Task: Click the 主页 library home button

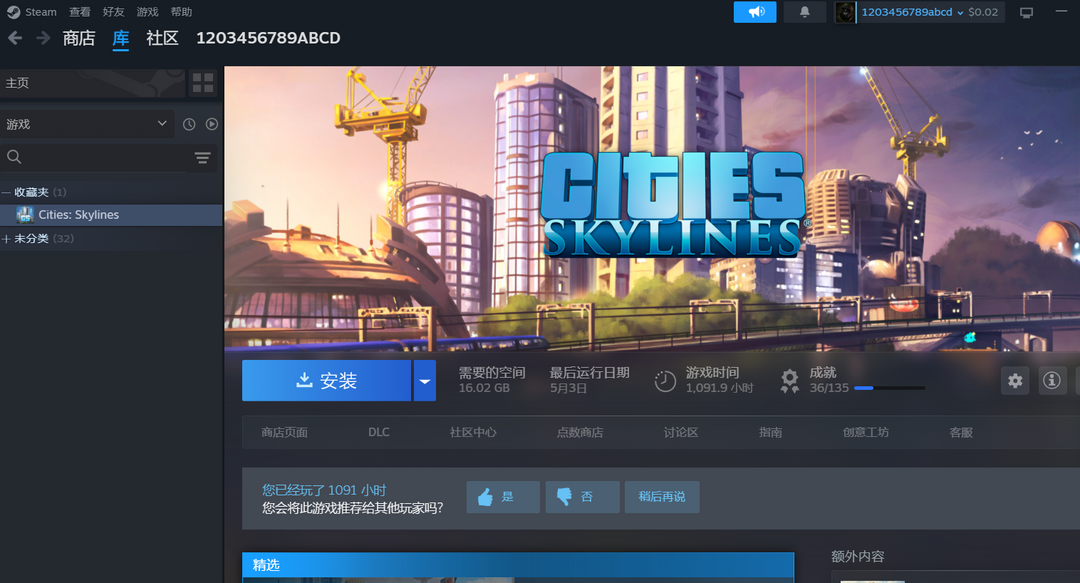Action: click(92, 83)
